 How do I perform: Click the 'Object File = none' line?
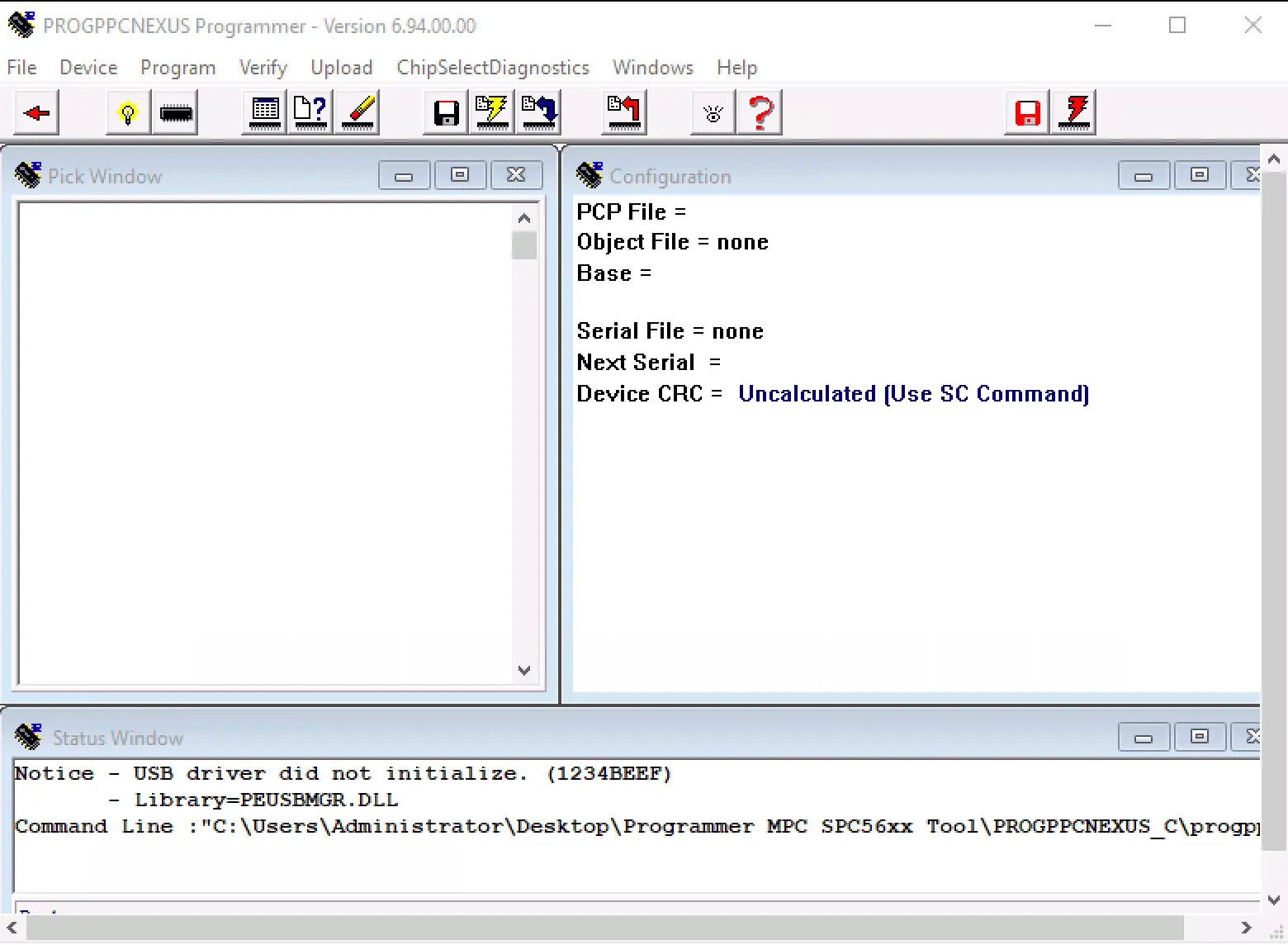click(673, 242)
